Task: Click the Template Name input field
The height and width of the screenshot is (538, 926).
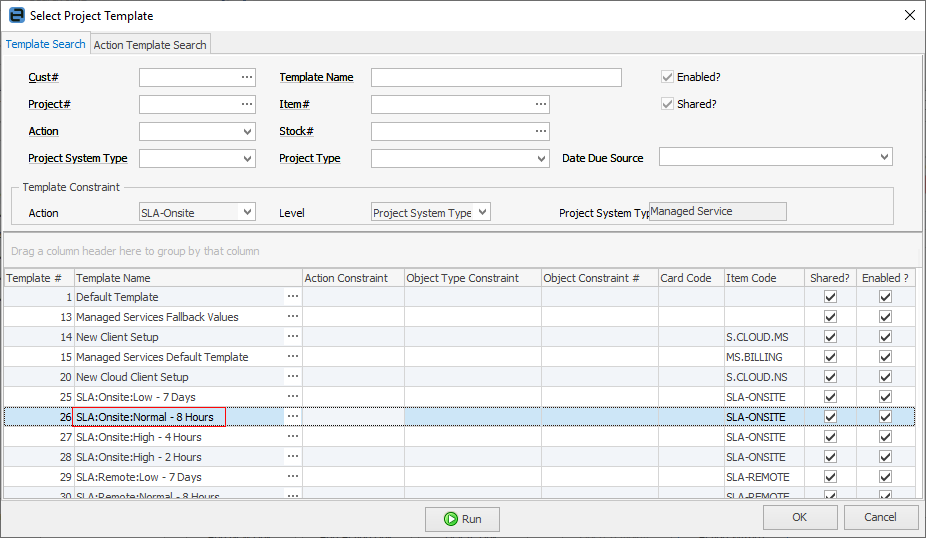Action: click(x=496, y=77)
